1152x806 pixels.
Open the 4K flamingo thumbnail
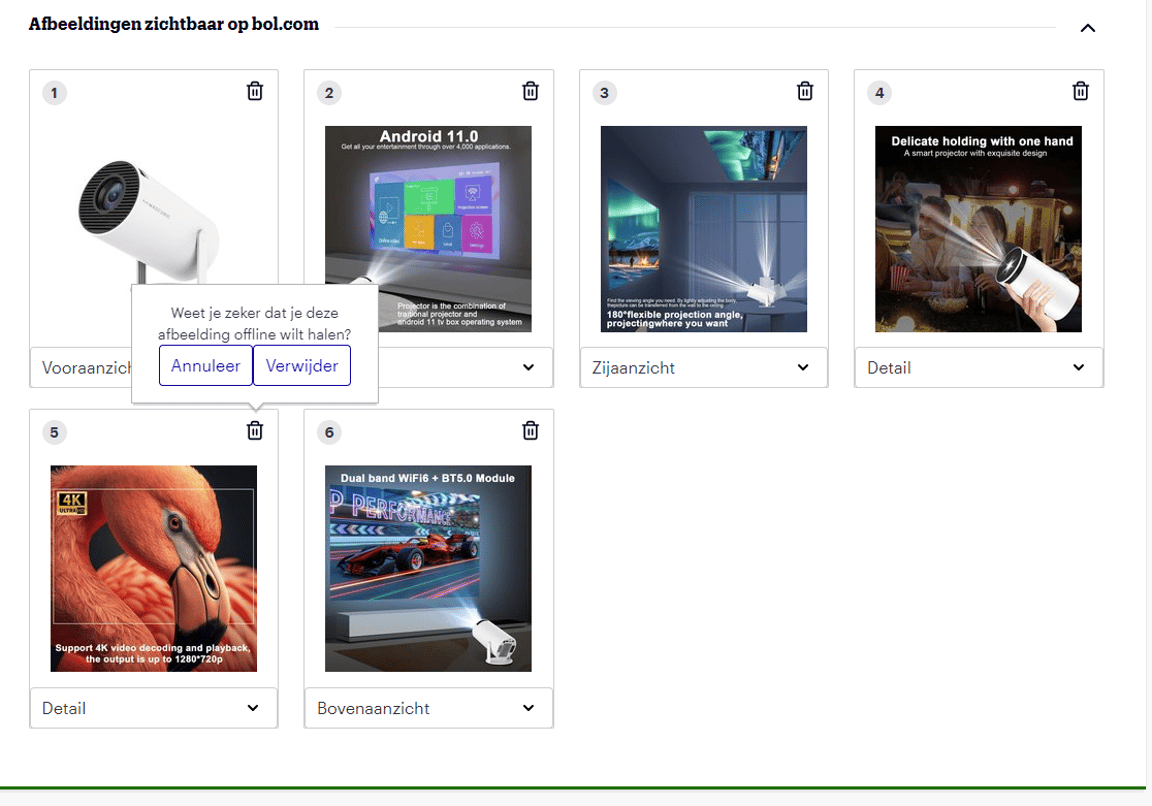153,568
